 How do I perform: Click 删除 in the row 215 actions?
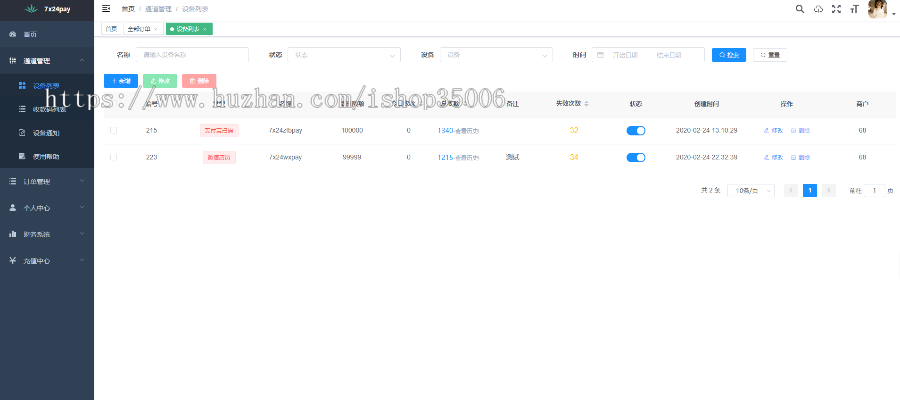pyautogui.click(x=801, y=131)
